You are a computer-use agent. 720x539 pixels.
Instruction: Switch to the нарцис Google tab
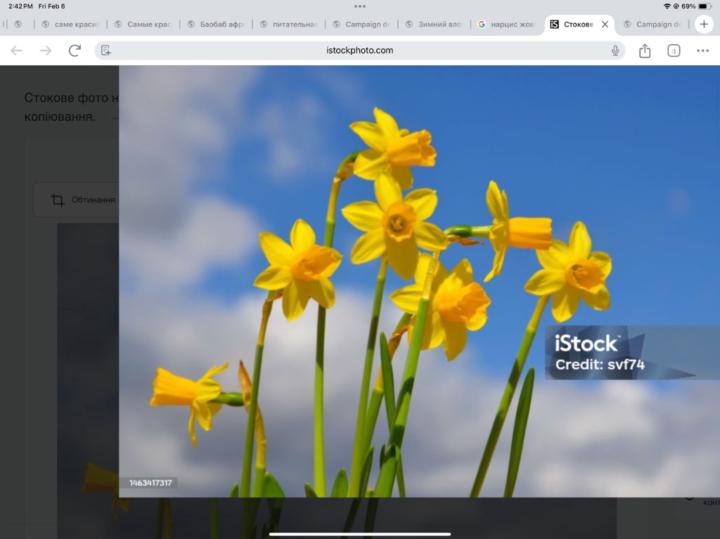[x=507, y=24]
